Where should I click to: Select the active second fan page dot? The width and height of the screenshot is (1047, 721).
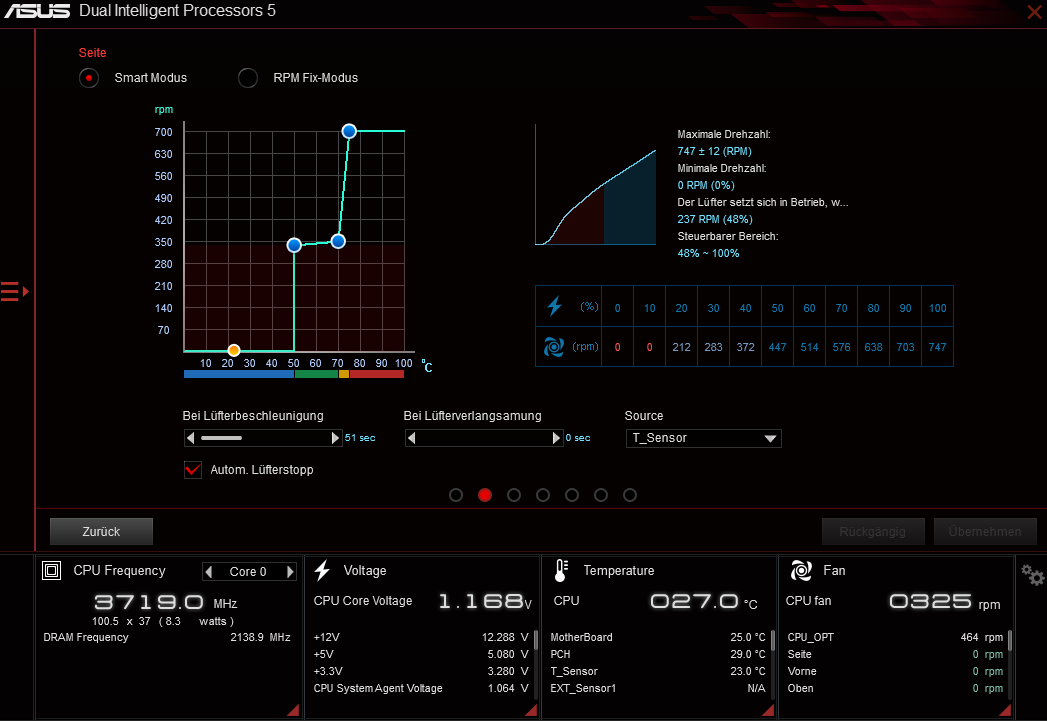click(x=485, y=495)
